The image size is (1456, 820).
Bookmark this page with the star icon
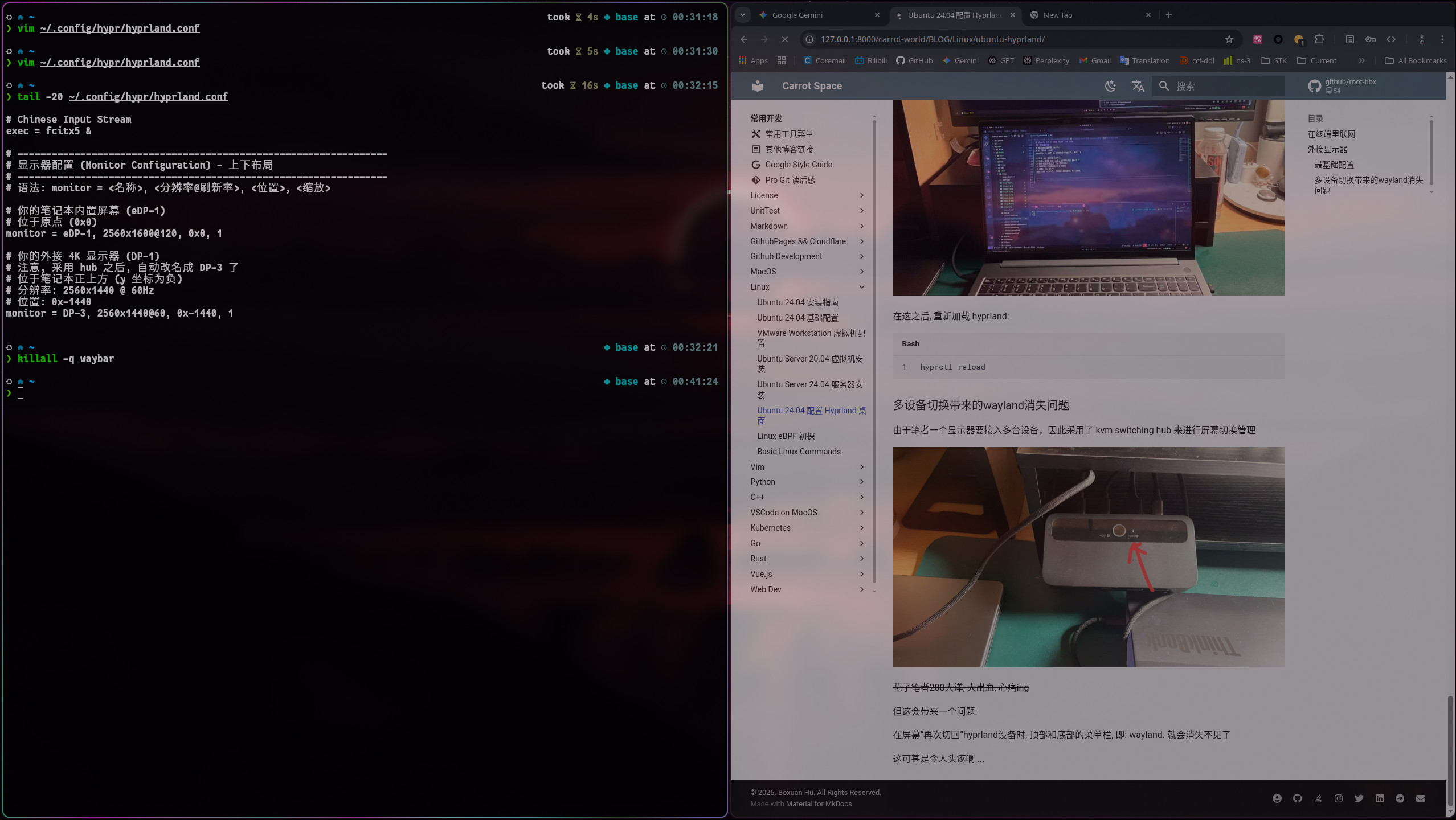click(x=1229, y=39)
